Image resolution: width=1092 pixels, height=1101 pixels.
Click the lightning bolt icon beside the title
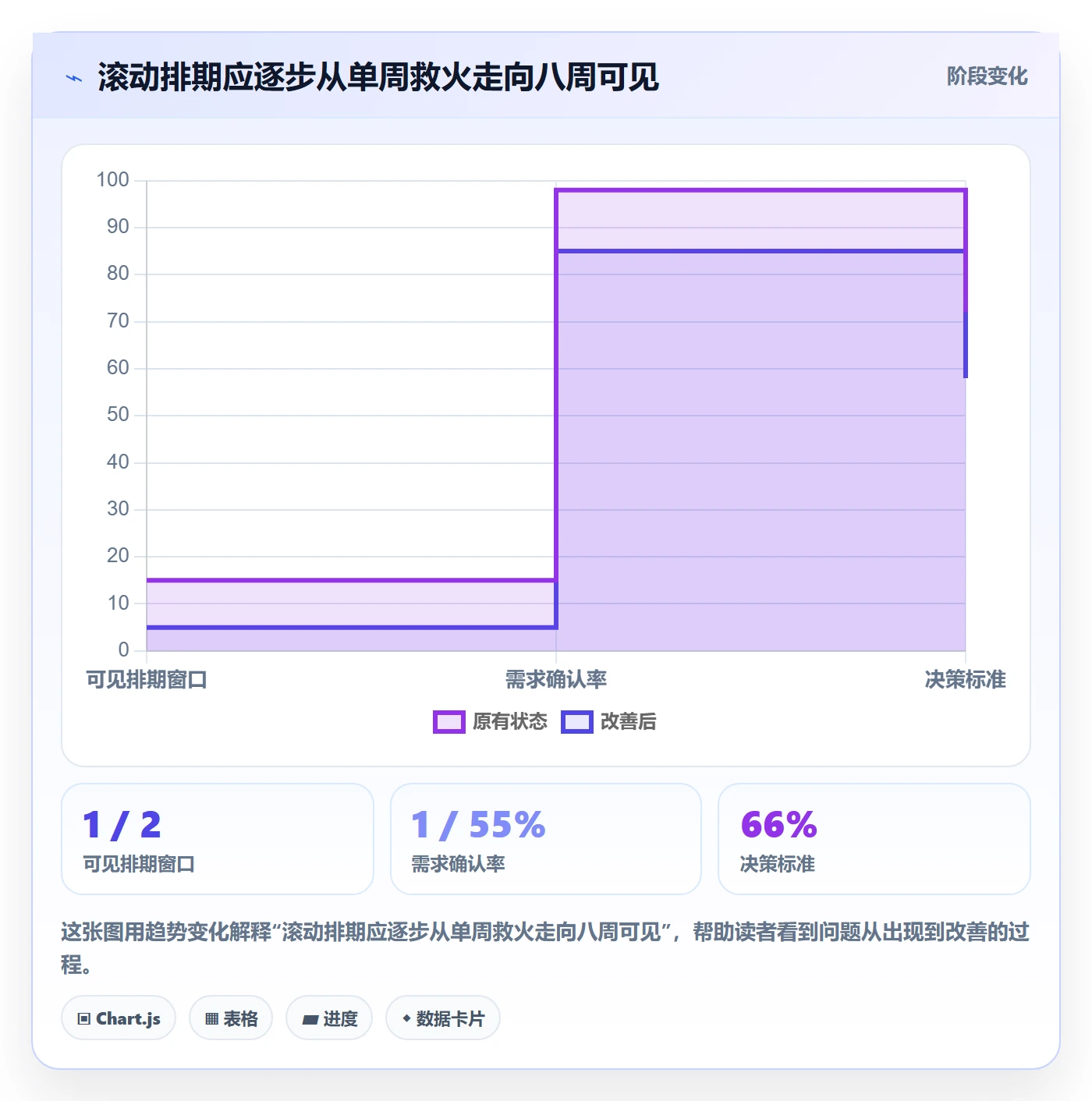coord(74,78)
